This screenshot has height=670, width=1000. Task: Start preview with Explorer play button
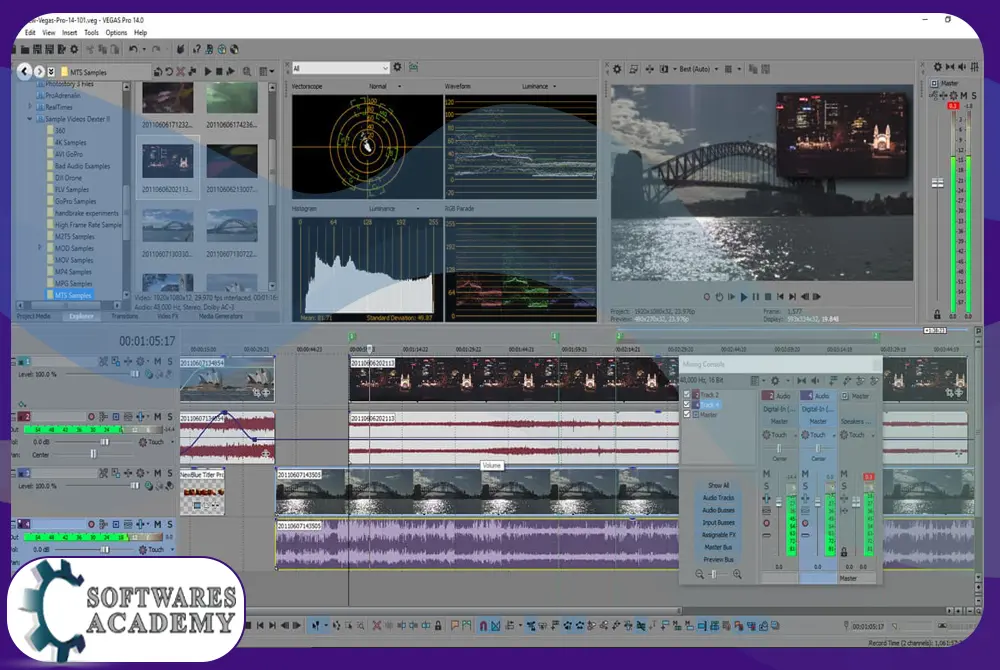pyautogui.click(x=207, y=71)
